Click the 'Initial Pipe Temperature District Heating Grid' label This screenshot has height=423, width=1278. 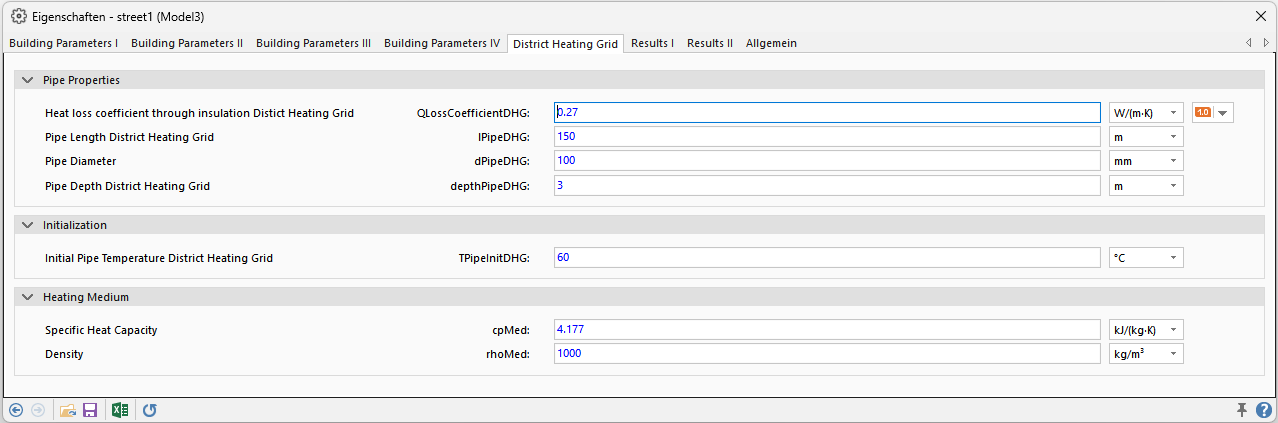pos(159,258)
